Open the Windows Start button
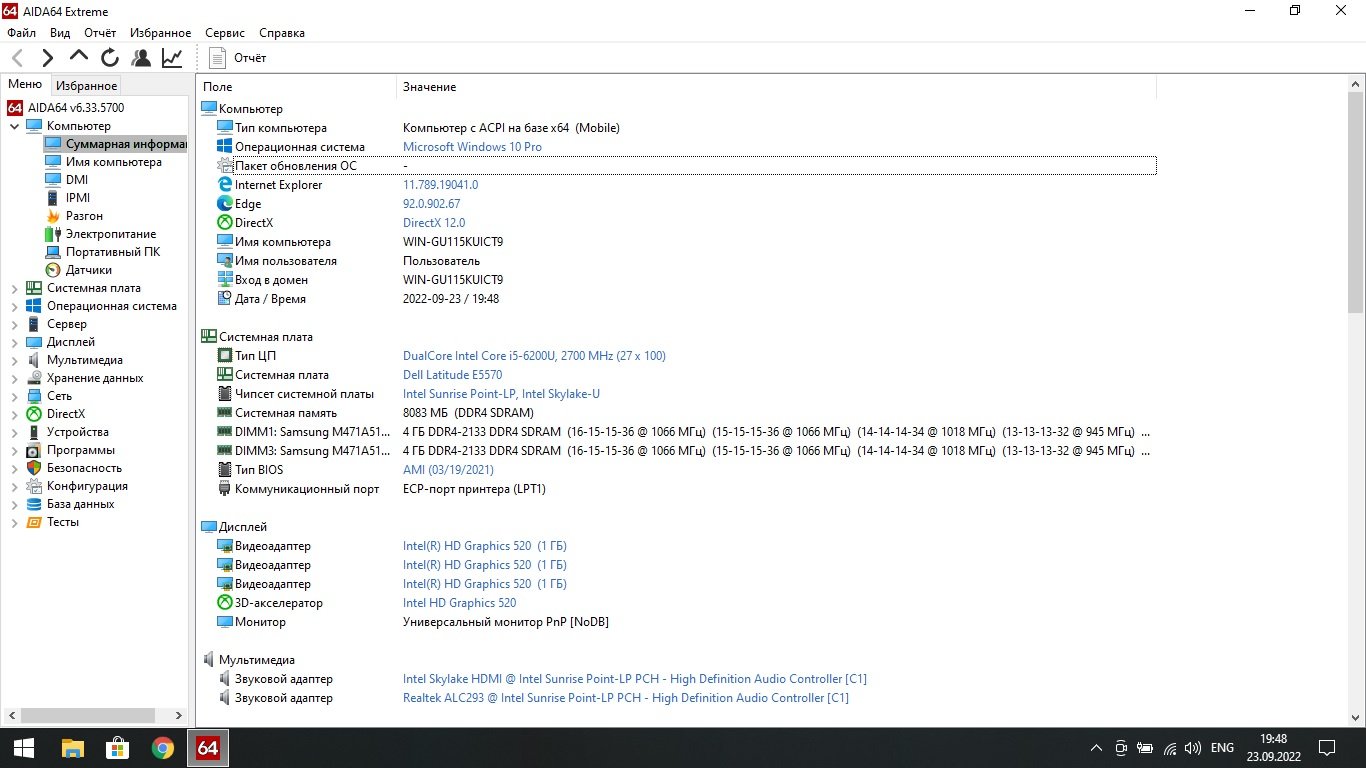The height and width of the screenshot is (768, 1366). point(24,747)
